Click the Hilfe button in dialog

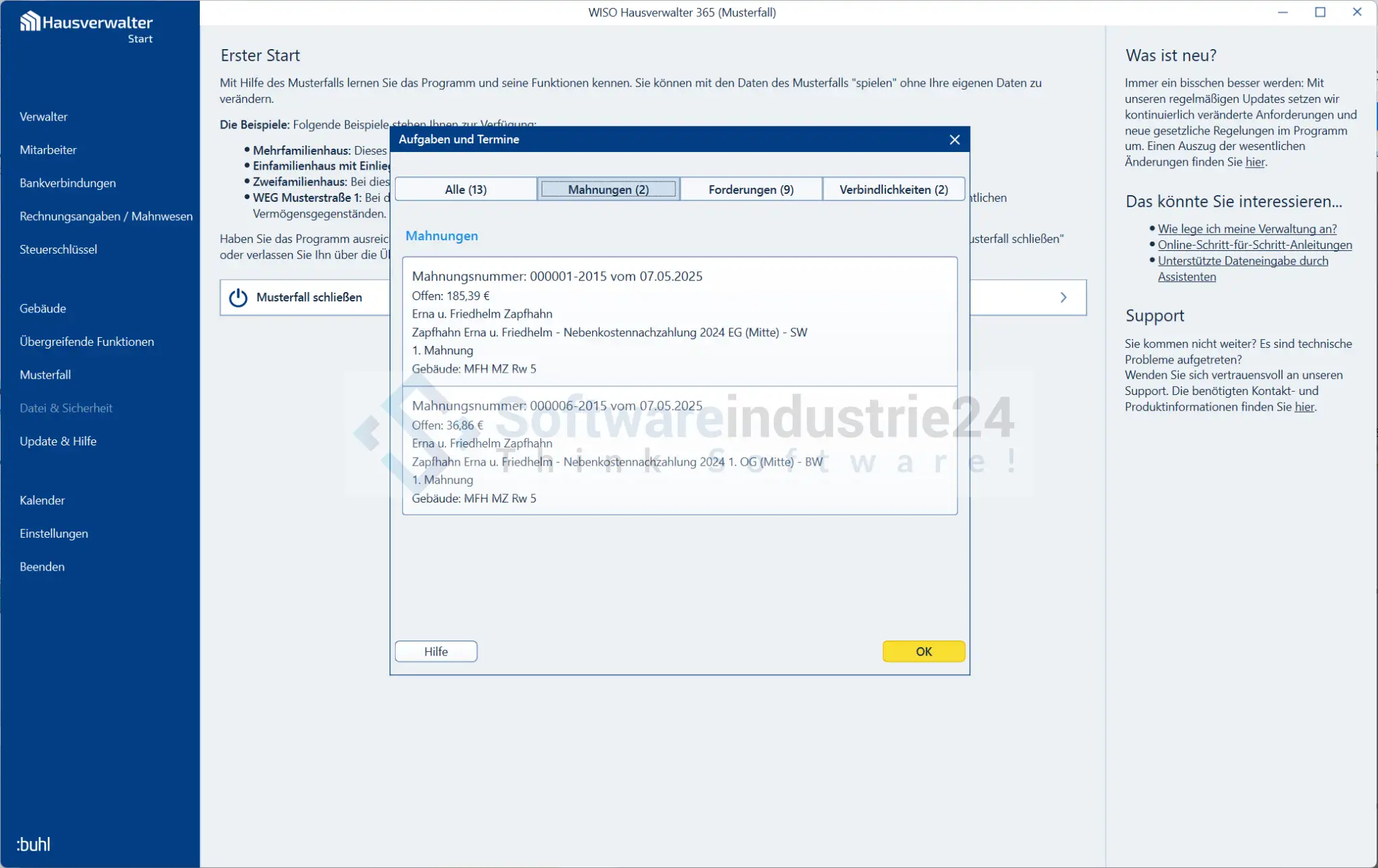point(436,651)
